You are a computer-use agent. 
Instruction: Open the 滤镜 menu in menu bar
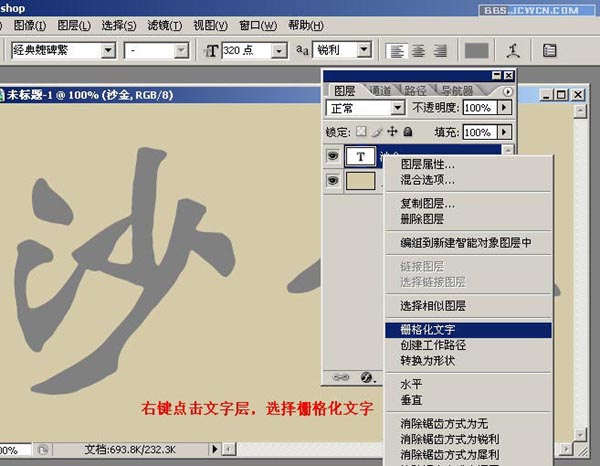coord(160,24)
